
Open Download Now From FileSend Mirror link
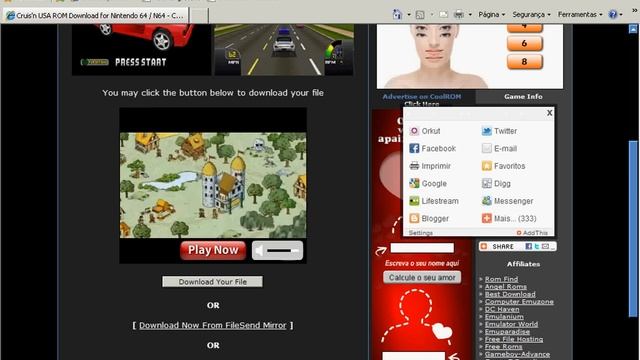[x=213, y=325]
